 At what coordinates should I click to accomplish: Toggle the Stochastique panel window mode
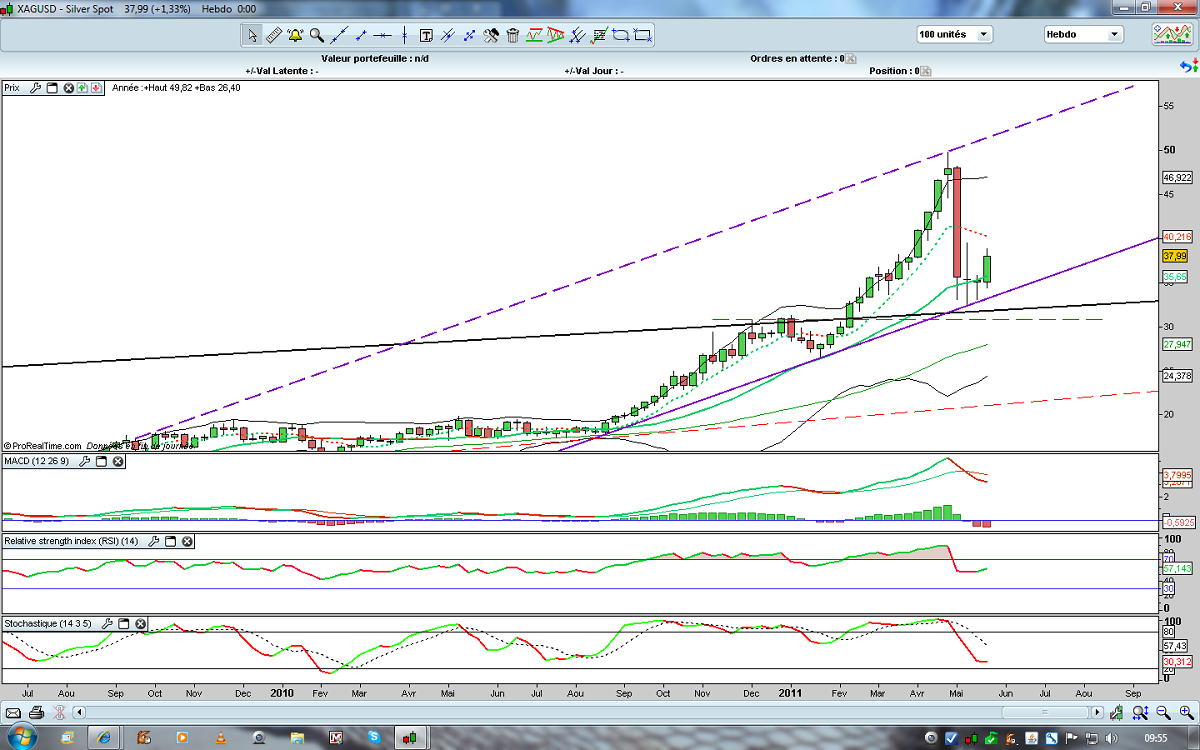pos(124,623)
